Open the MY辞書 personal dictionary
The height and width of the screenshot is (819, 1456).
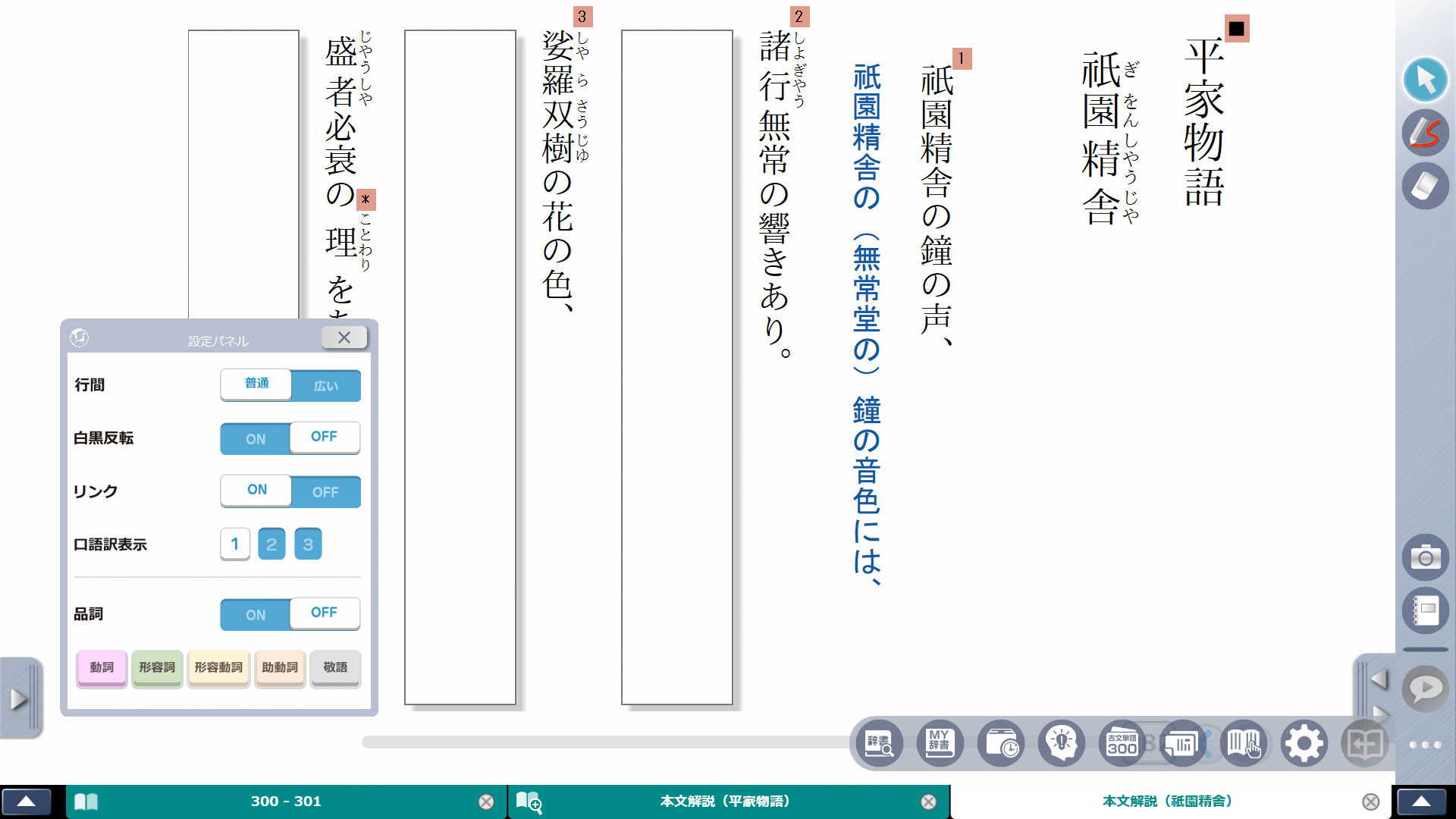click(x=940, y=743)
